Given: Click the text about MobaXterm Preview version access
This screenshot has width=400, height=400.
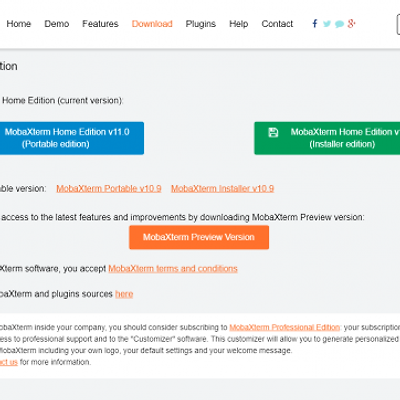Looking at the screenshot, I should point(183,217).
